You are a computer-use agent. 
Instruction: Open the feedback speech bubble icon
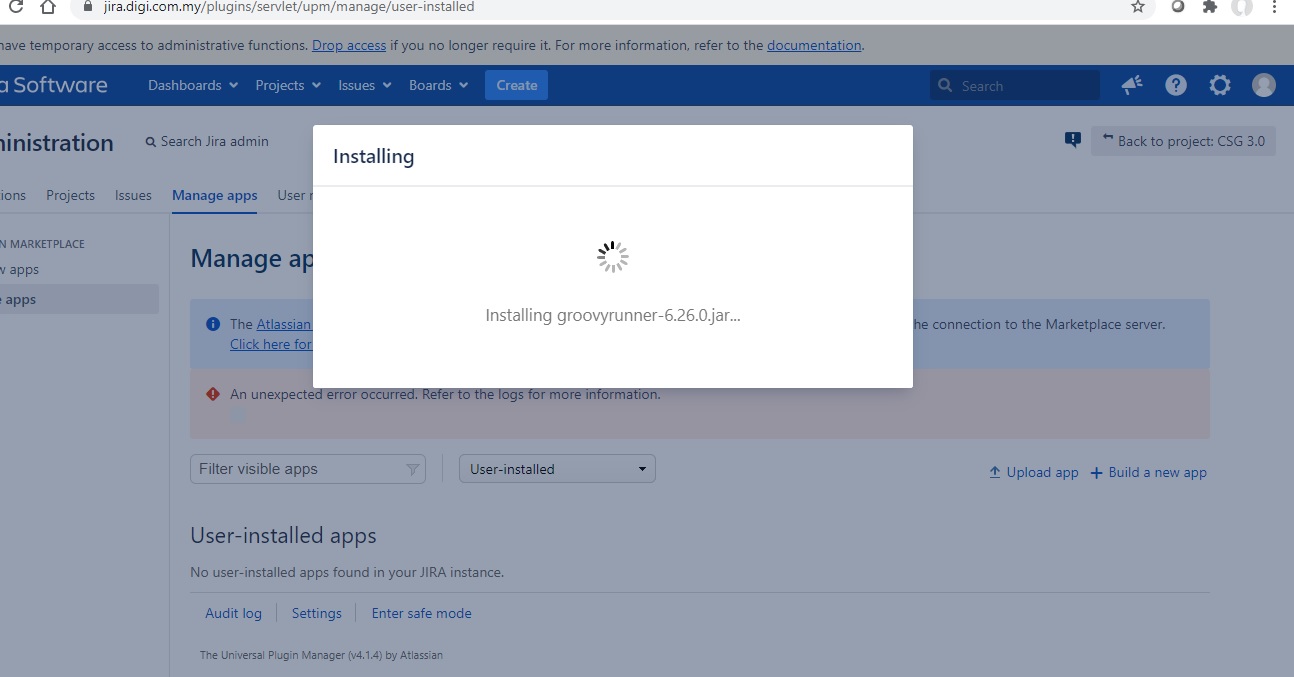coord(1073,140)
